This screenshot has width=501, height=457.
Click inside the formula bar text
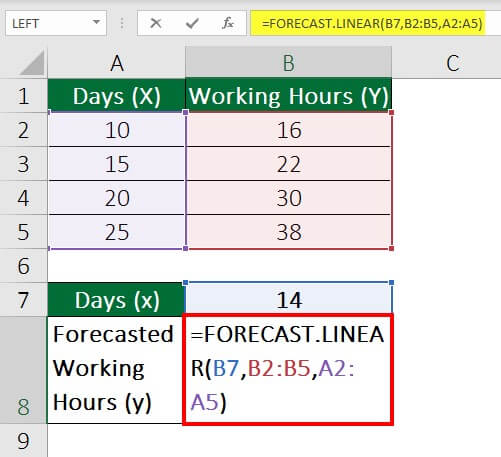(372, 23)
